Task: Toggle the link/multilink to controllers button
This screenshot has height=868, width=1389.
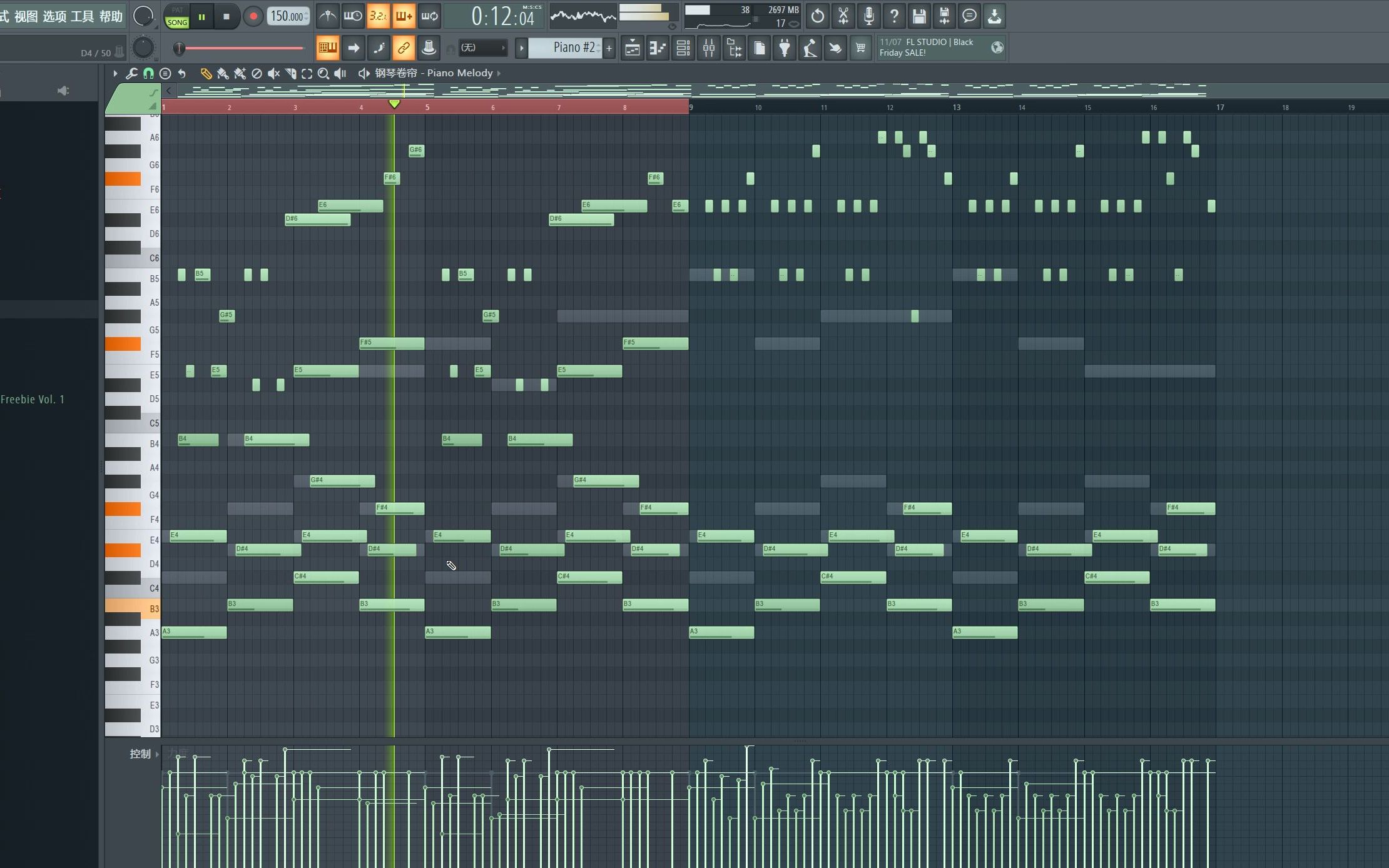Action: 404,48
